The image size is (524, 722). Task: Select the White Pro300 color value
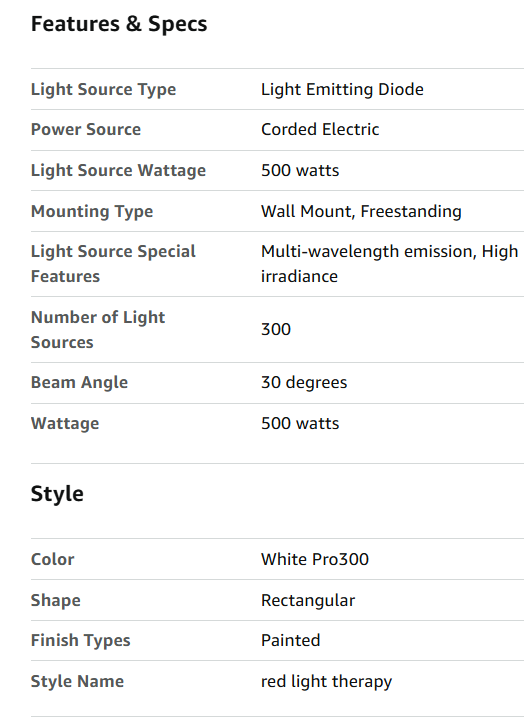(x=315, y=559)
